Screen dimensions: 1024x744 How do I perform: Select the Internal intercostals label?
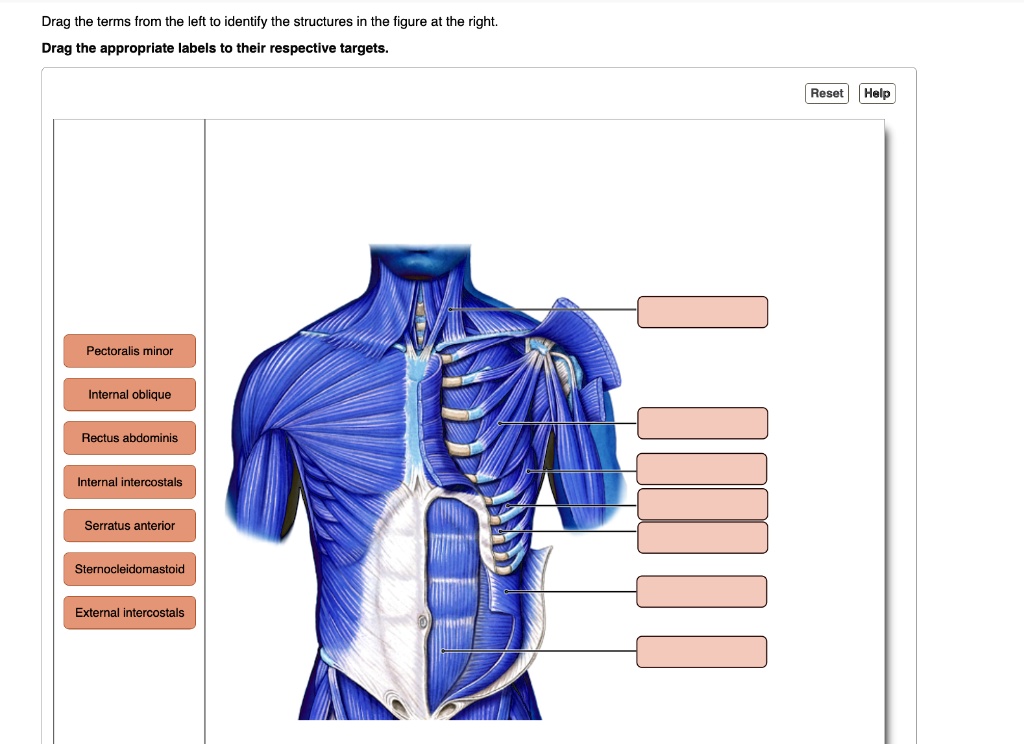coord(129,481)
